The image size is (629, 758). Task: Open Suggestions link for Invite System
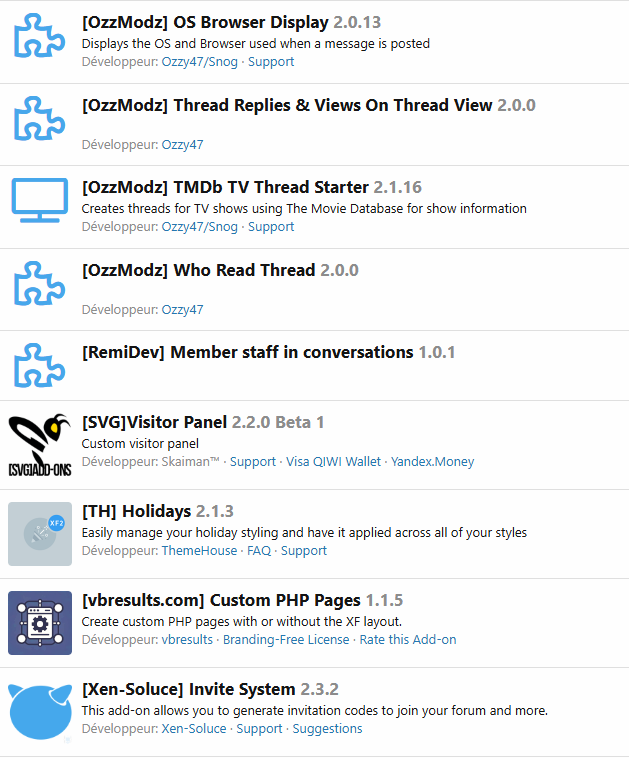pyautogui.click(x=327, y=729)
